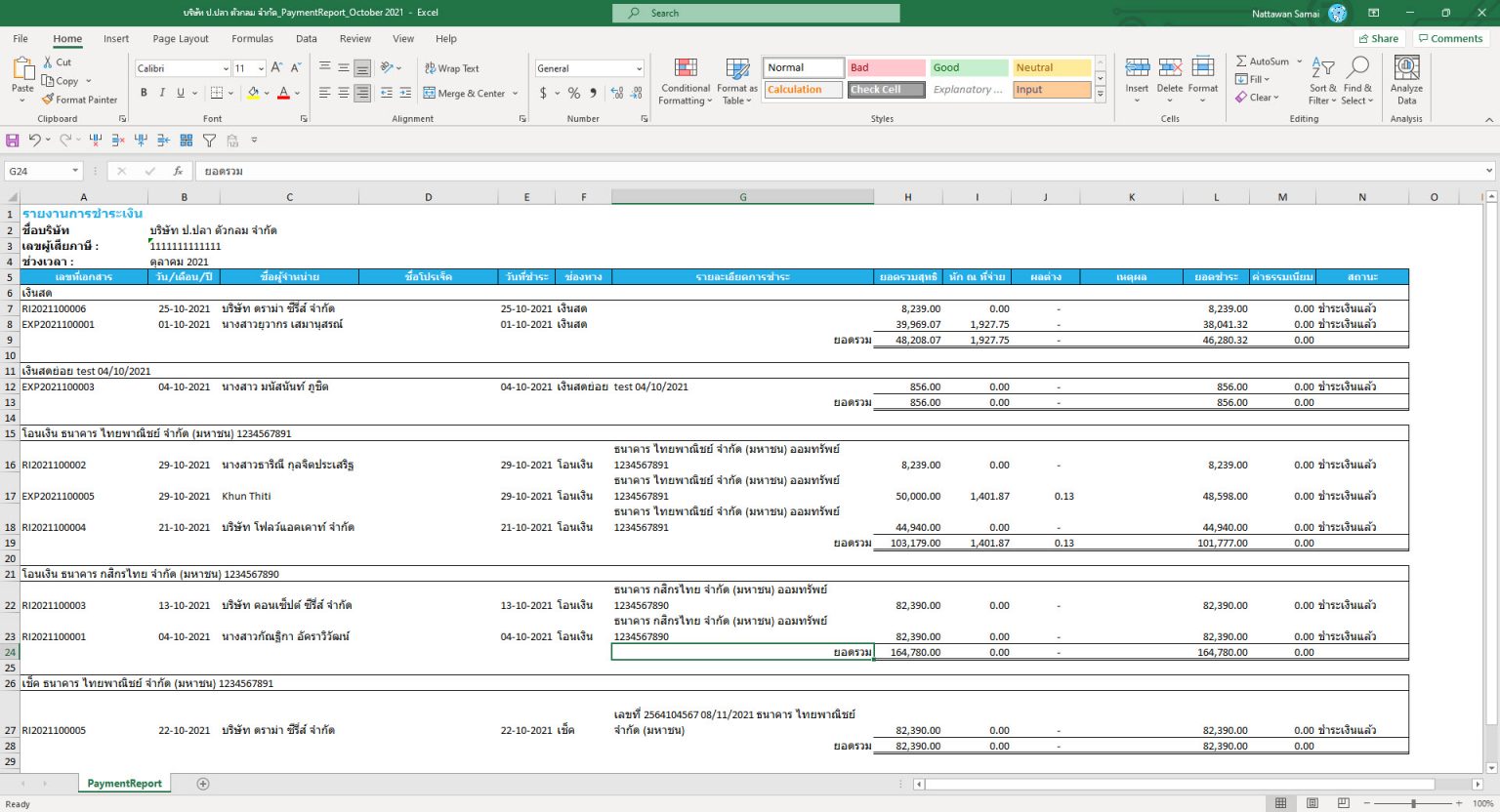Apply the Good cell style swatch
Image resolution: width=1500 pixels, height=812 pixels.
(968, 67)
